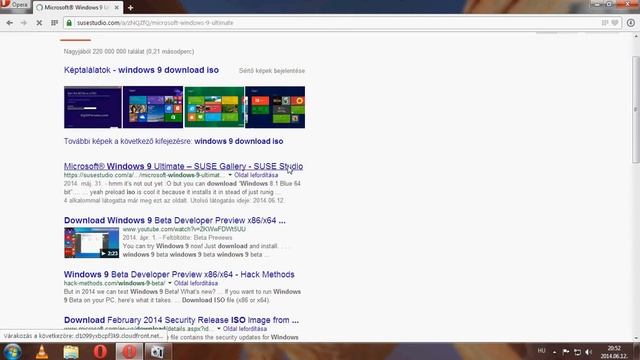
Task: Open the fourth dark tiles thumbnail
Action: click(275, 107)
